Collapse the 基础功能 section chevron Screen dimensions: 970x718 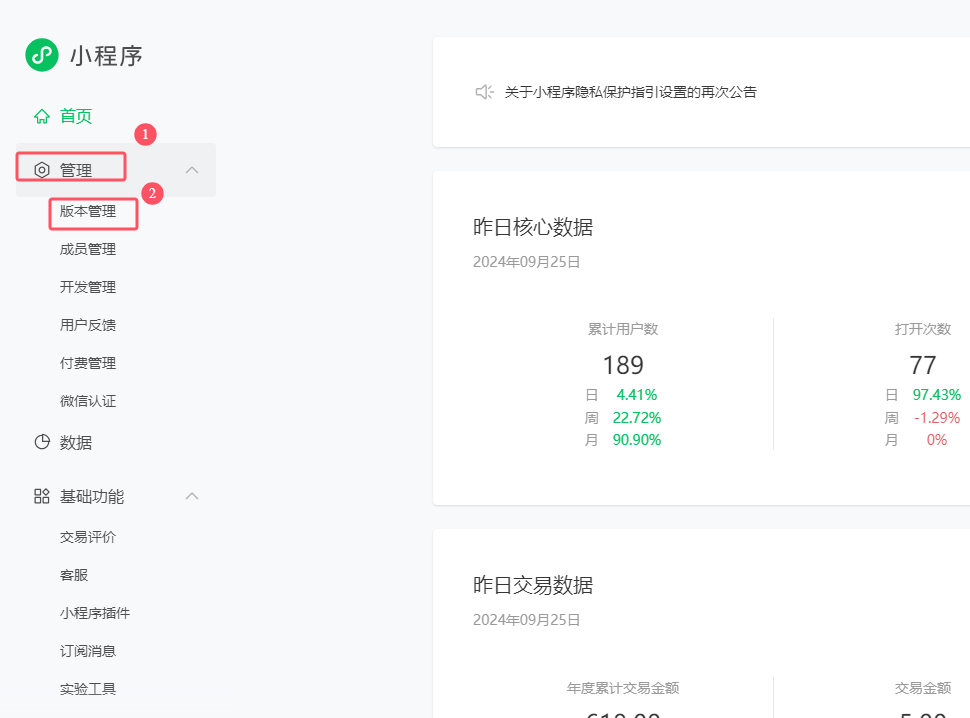click(x=193, y=496)
